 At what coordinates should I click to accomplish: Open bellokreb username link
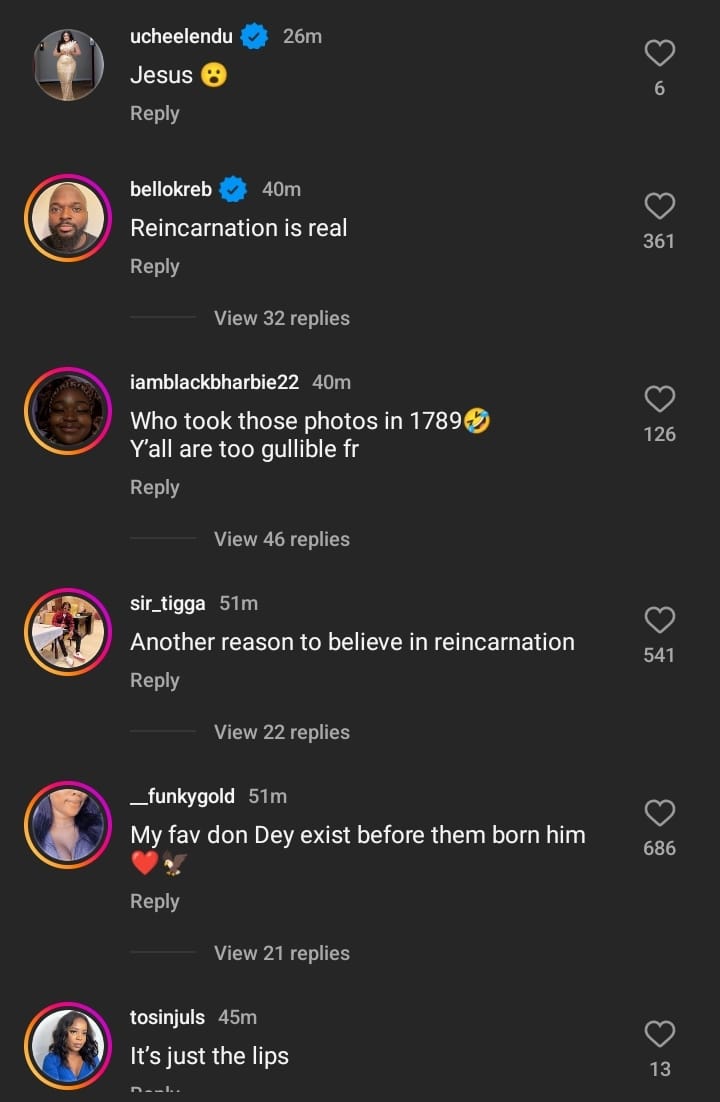[171, 189]
